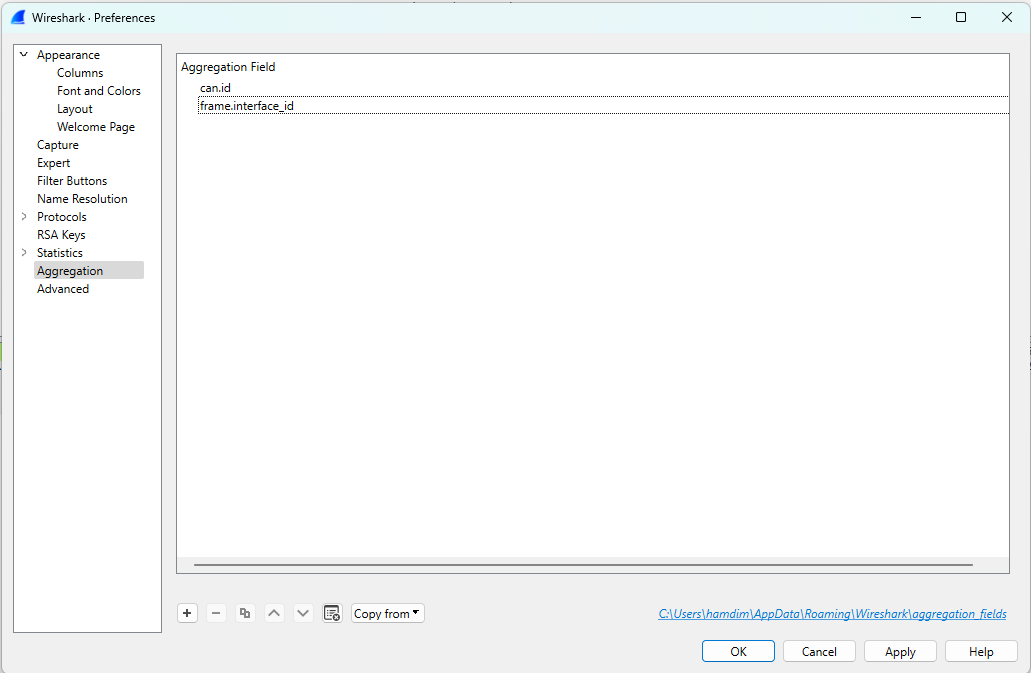Select the can.id field row
Viewport: 1031px width, 673px height.
pyautogui.click(x=603, y=87)
